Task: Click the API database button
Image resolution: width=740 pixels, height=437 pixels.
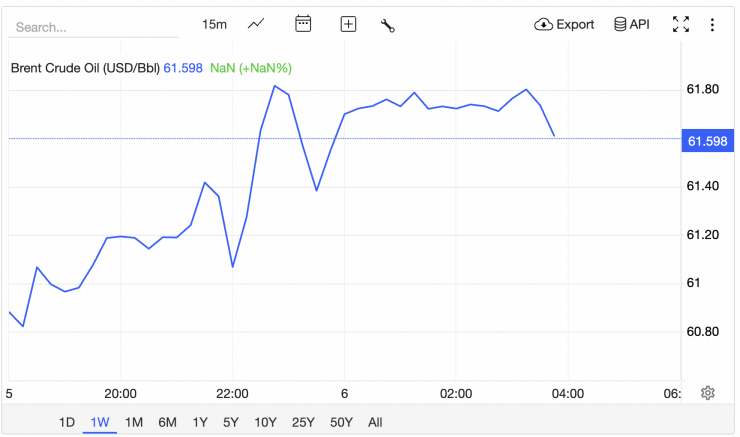Action: 631,24
